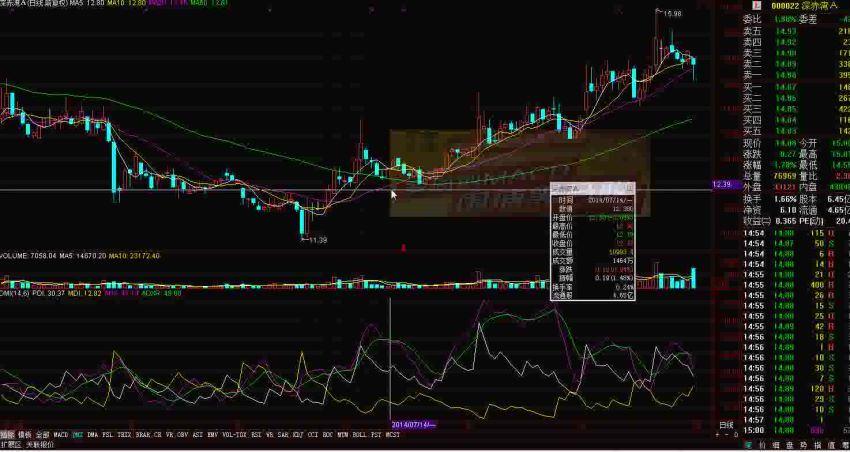Viewport: 850px width, 452px height.
Task: Click the 卖四 order book row
Action: tap(796, 42)
